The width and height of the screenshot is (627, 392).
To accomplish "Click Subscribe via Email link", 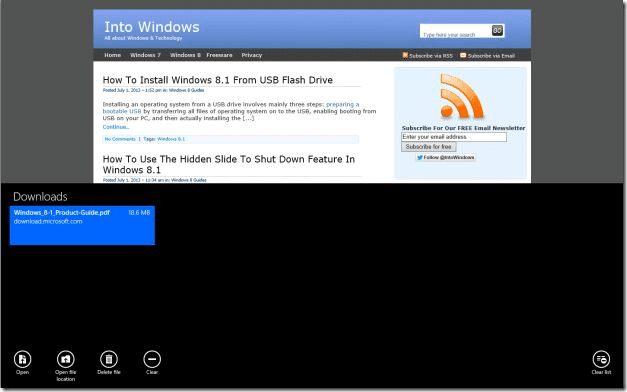I will [487, 56].
